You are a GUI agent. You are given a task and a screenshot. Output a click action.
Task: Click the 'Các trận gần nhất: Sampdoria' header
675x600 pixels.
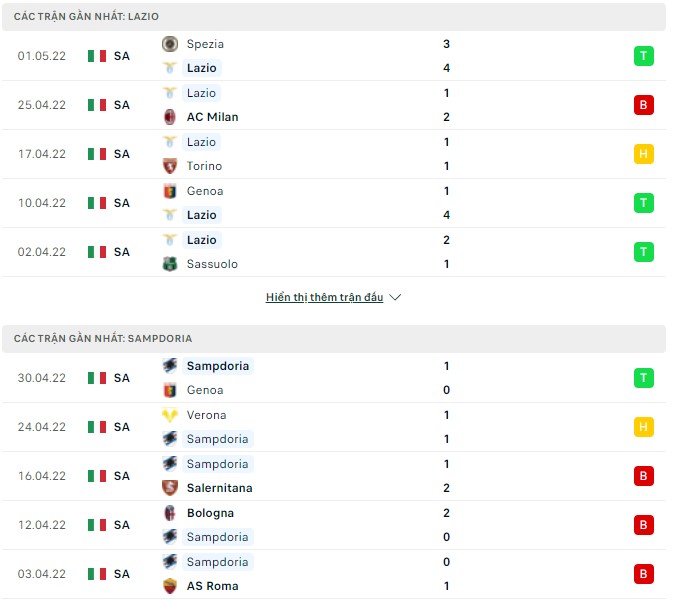[x=103, y=339]
